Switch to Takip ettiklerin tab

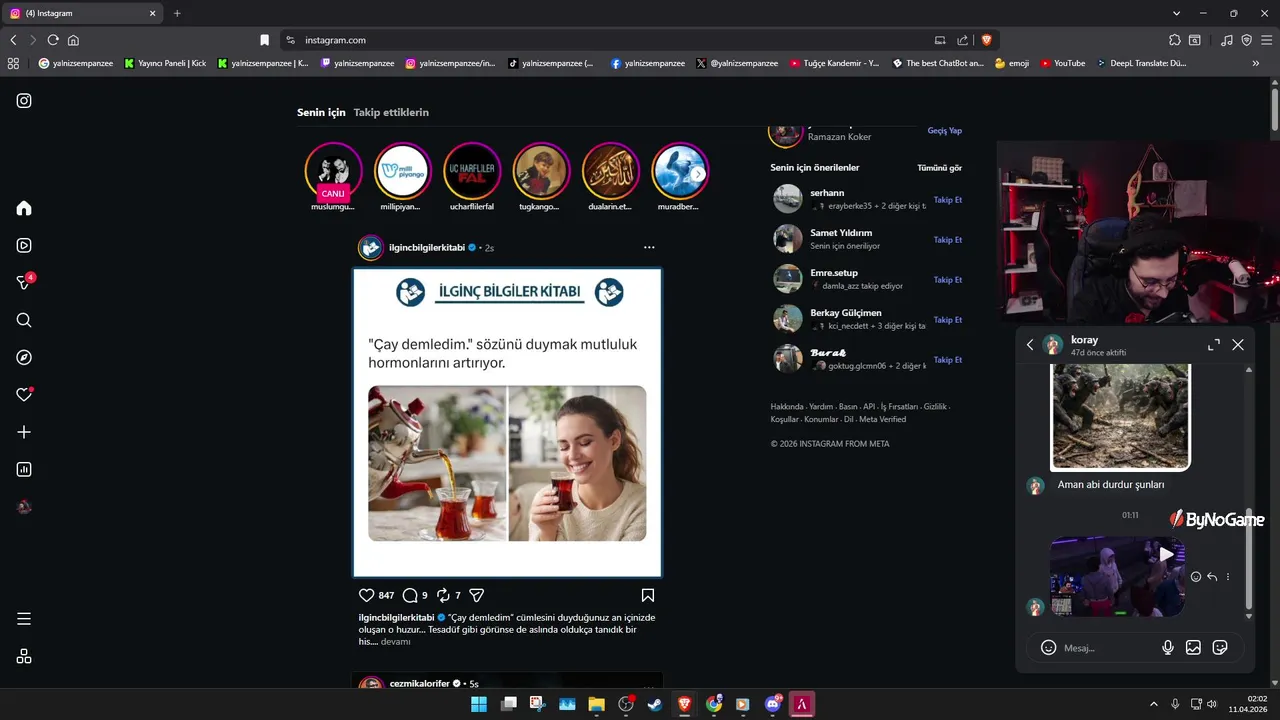tap(391, 113)
